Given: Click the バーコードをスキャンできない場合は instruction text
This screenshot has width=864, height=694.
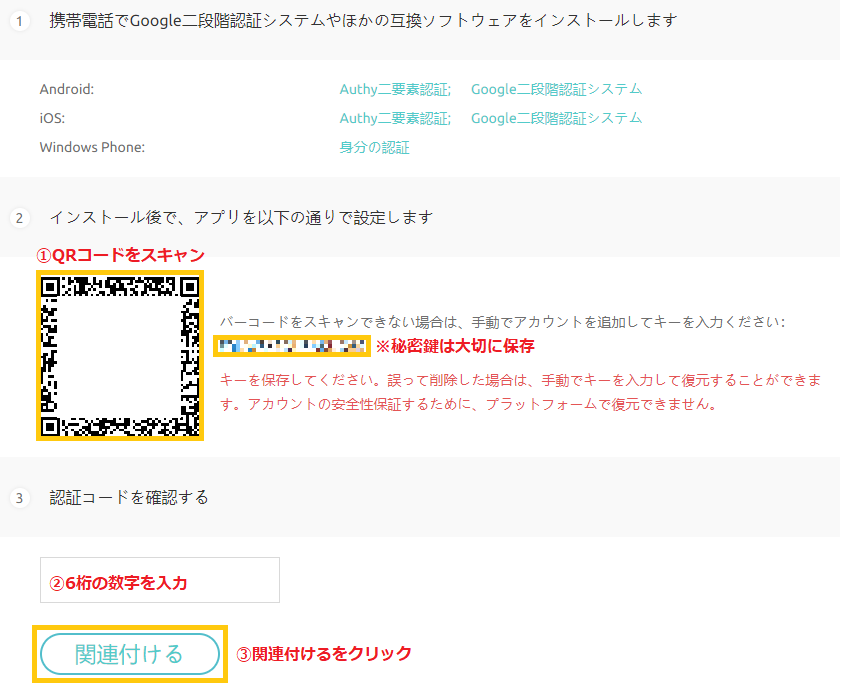Looking at the screenshot, I should point(503,322).
